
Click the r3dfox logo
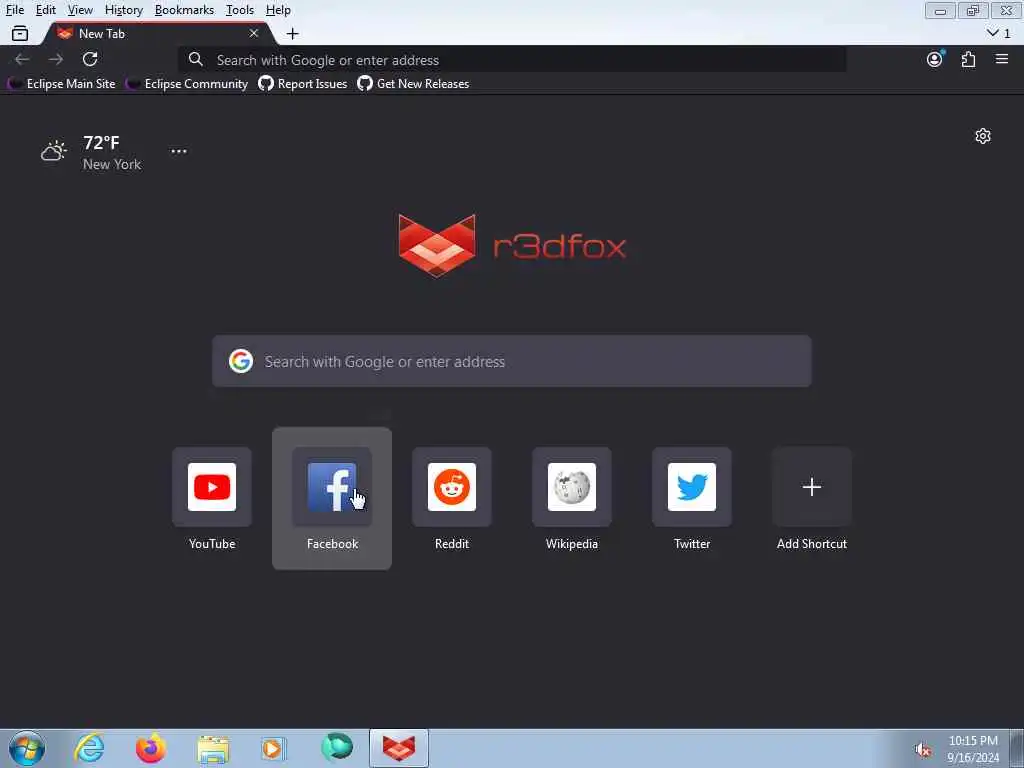tap(513, 246)
